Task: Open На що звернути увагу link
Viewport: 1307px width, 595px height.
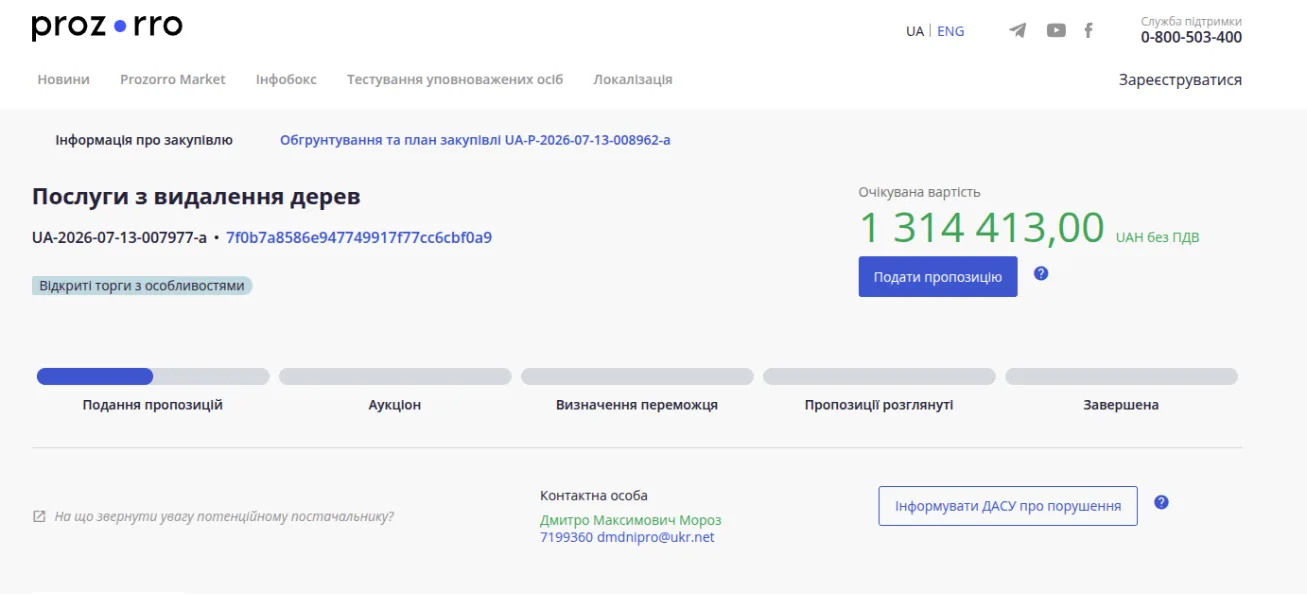Action: pos(224,517)
